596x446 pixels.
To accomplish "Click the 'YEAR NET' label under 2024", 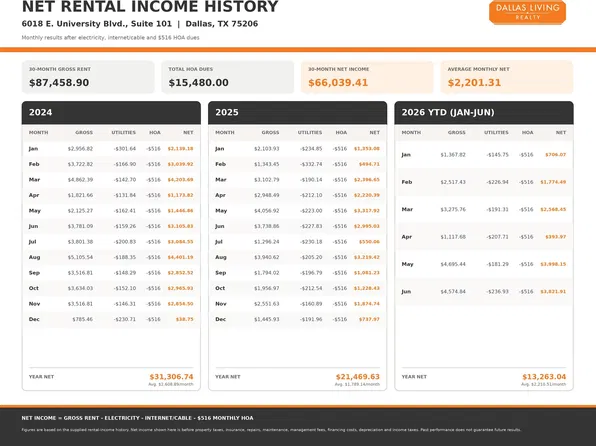I will coord(41,377).
